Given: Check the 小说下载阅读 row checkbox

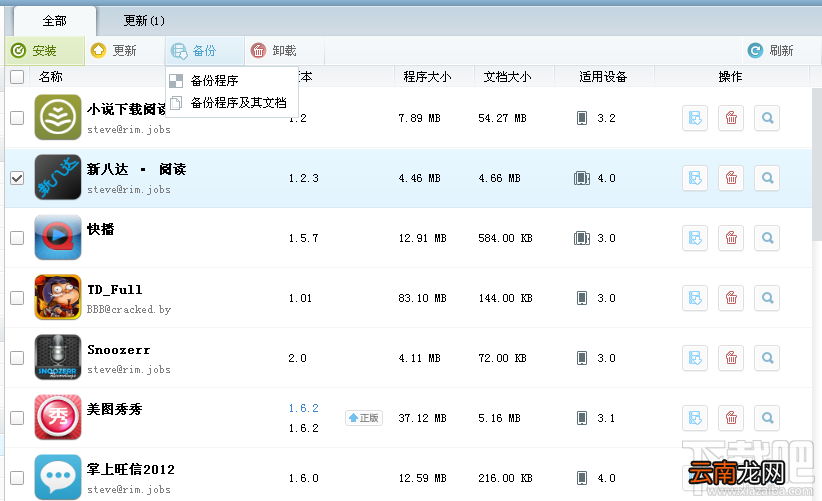Looking at the screenshot, I should (17, 118).
